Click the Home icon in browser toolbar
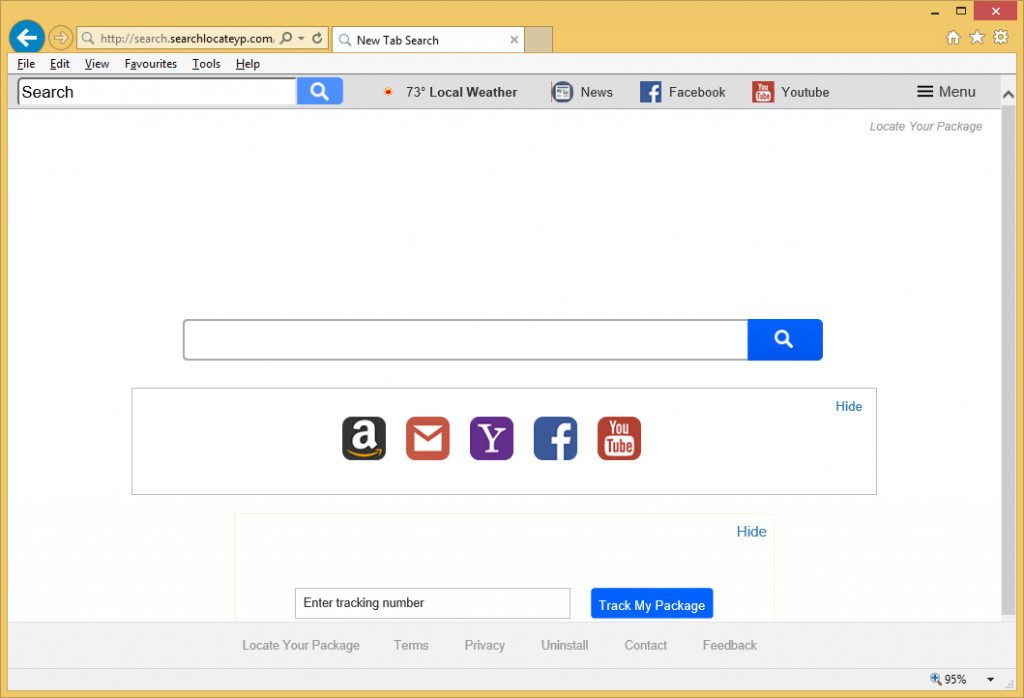 (x=953, y=37)
